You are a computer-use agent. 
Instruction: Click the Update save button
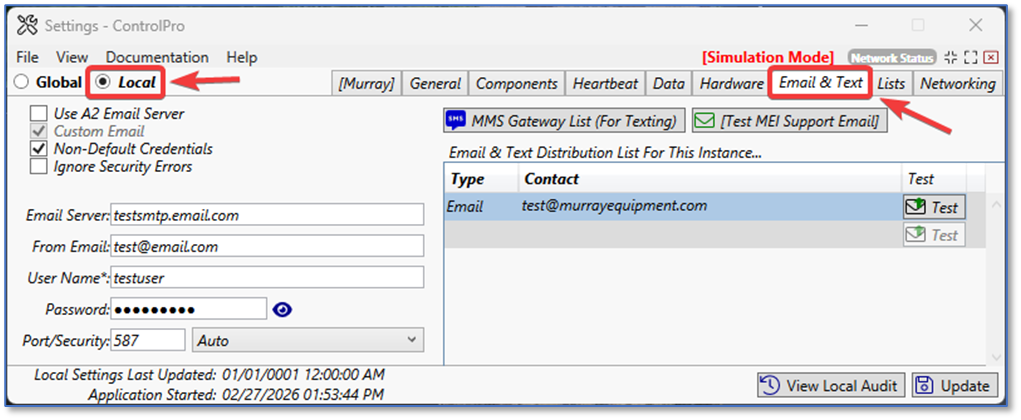954,385
